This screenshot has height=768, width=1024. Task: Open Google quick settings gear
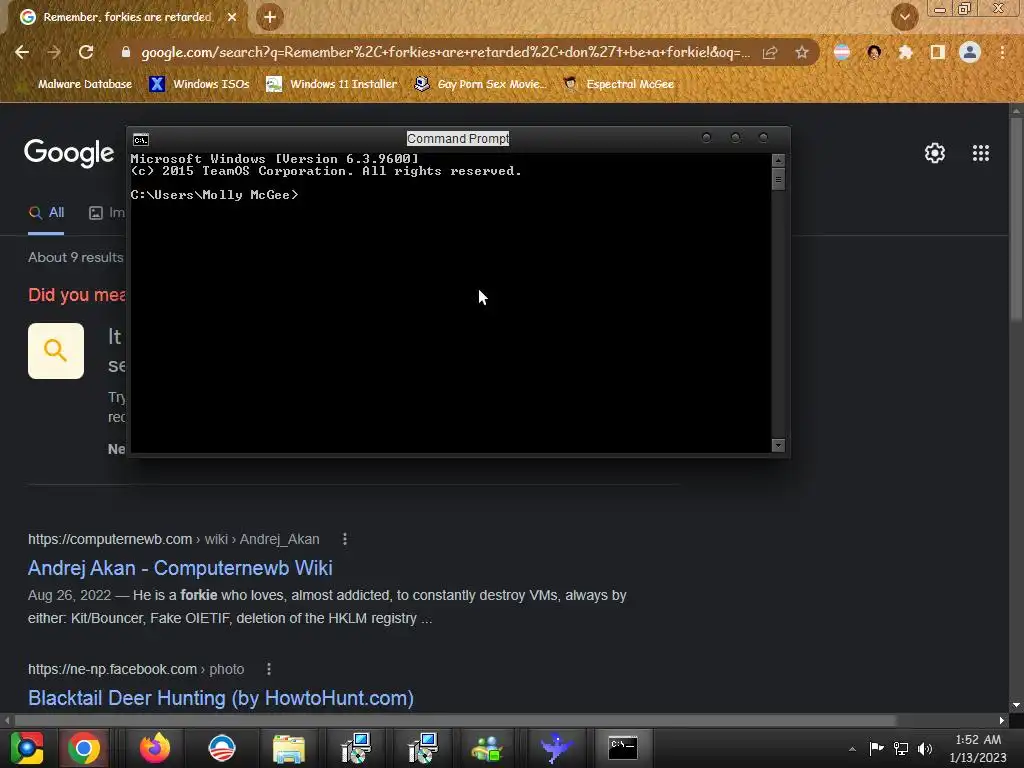coord(935,153)
